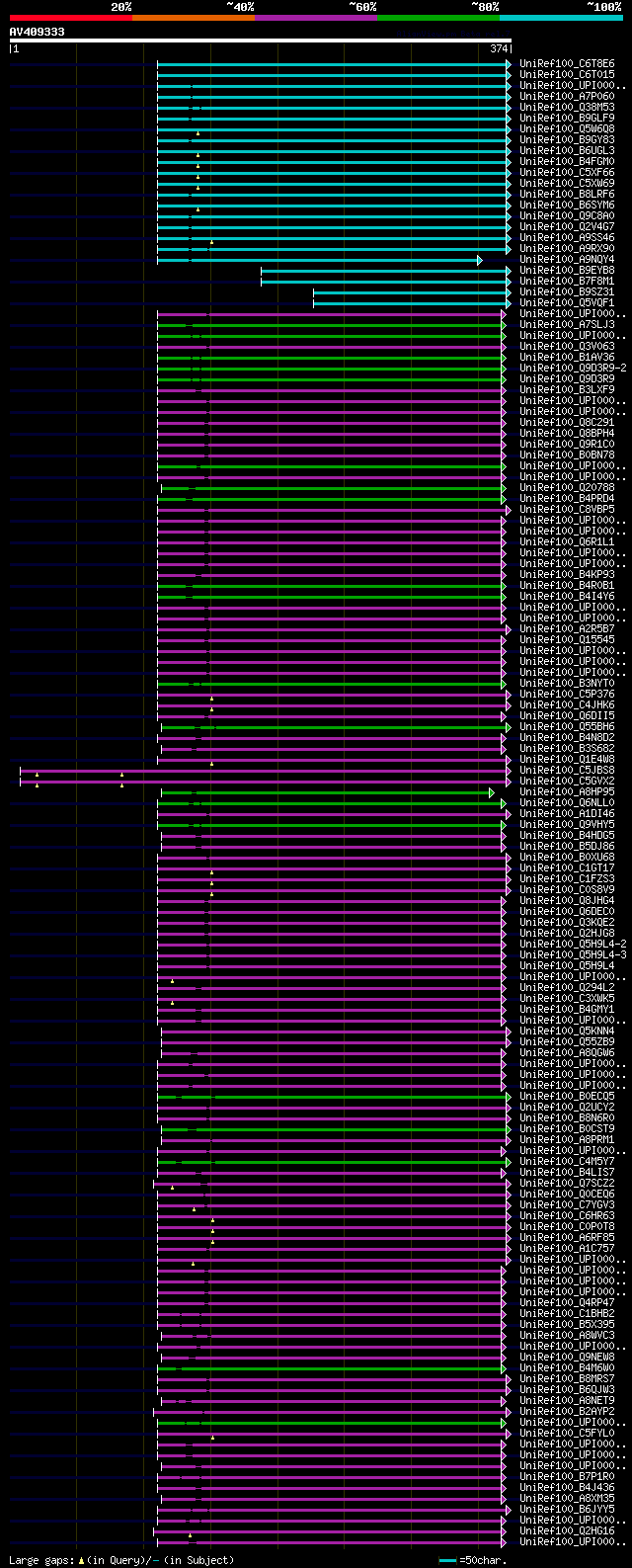Choose the UniRef100_Q5VQF1 hit label
Image resolution: width=632 pixels, height=1568 pixels.
coord(567,303)
